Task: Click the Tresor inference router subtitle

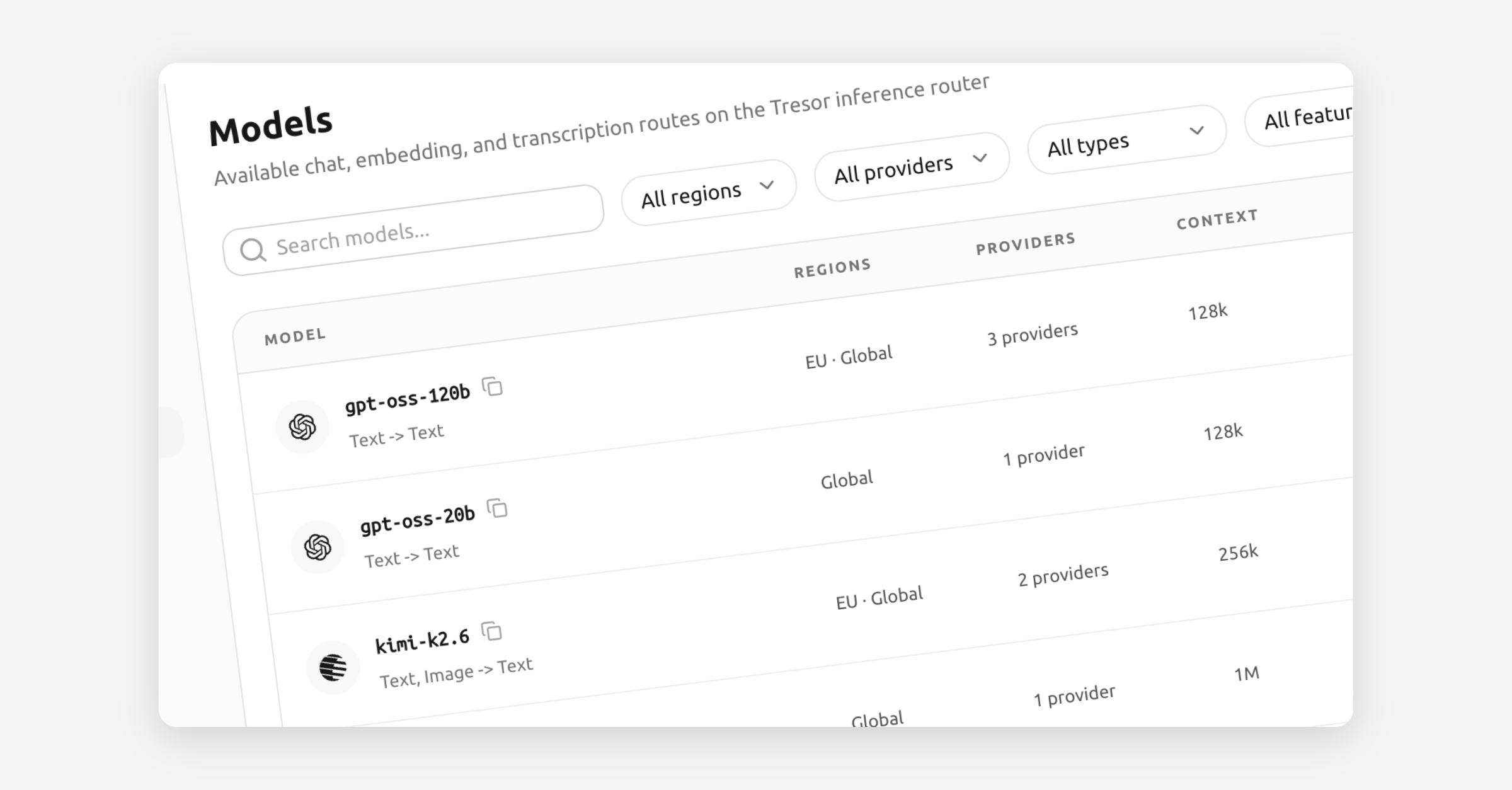Action: point(602,130)
